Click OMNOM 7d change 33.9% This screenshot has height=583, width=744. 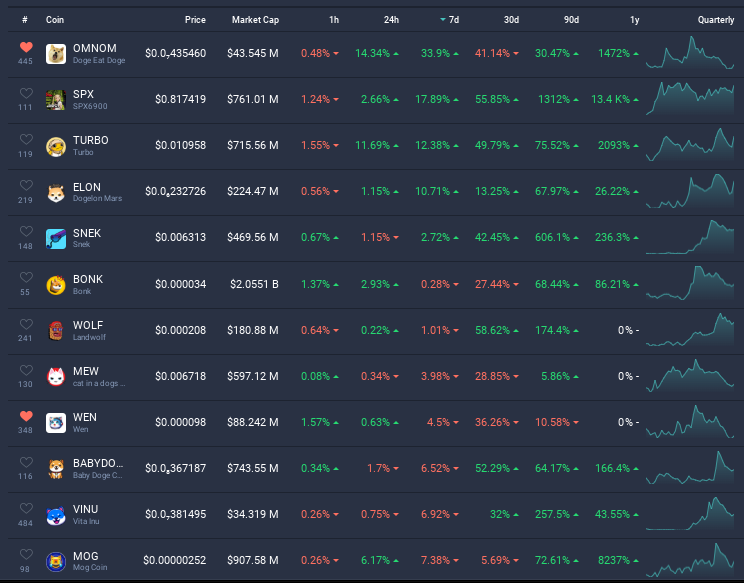pyautogui.click(x=440, y=53)
